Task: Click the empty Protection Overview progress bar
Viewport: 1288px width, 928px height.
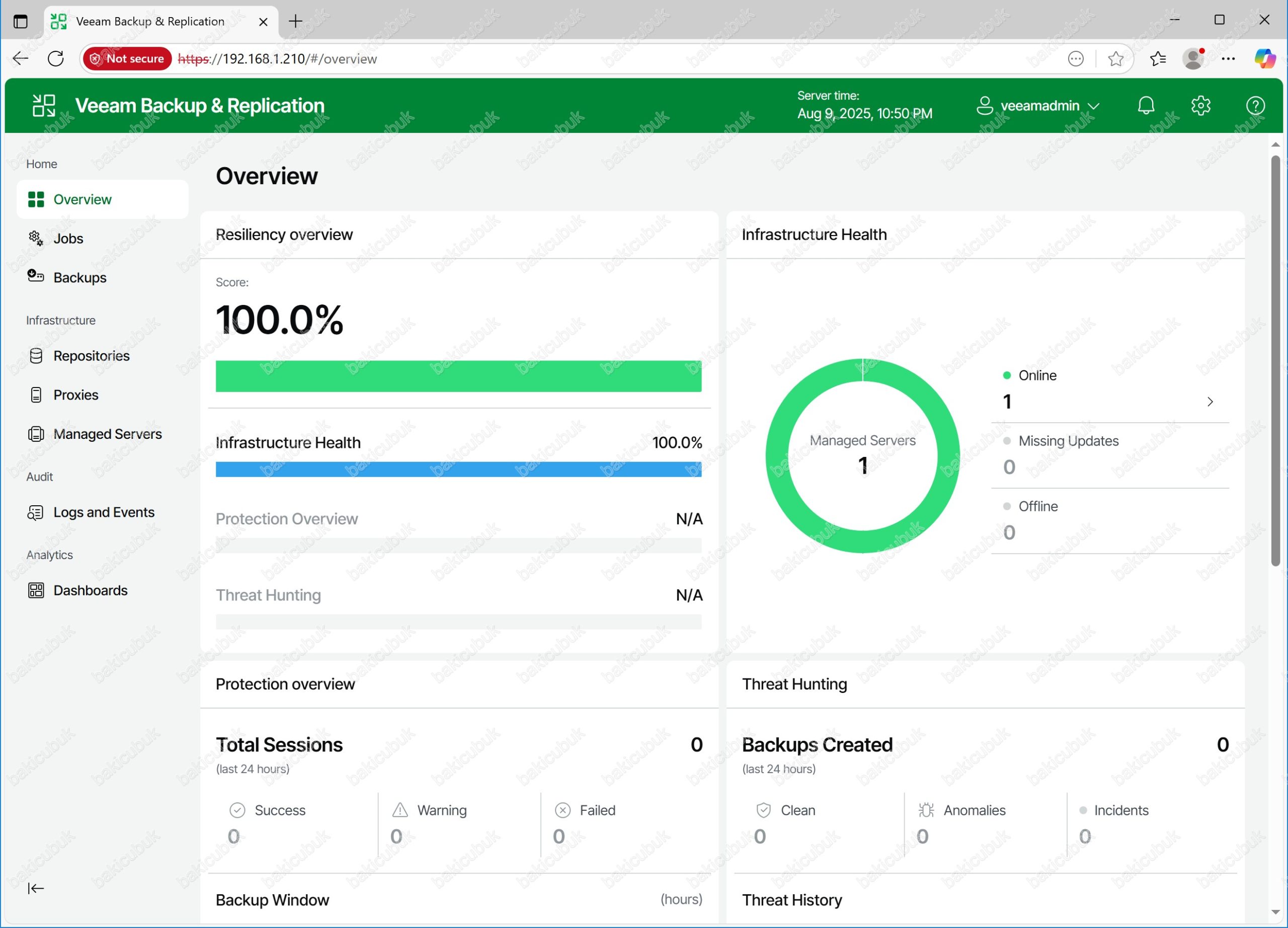Action: (458, 545)
